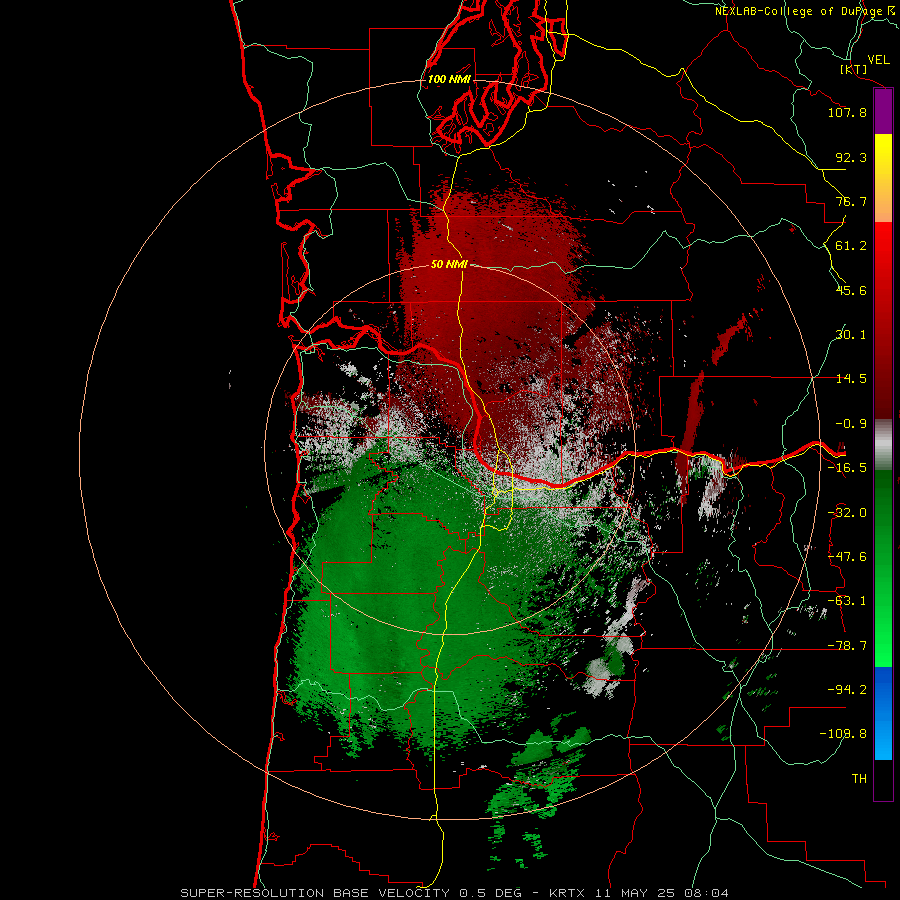Click the [KT] units label

(x=854, y=69)
